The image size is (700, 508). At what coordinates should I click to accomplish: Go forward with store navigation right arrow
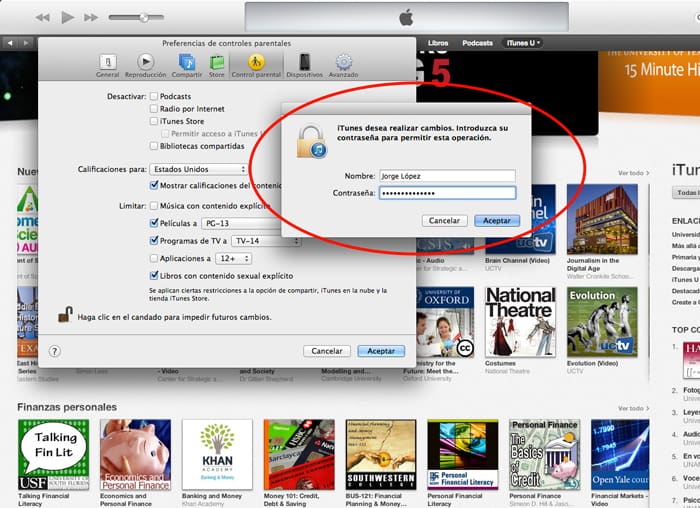(26, 43)
